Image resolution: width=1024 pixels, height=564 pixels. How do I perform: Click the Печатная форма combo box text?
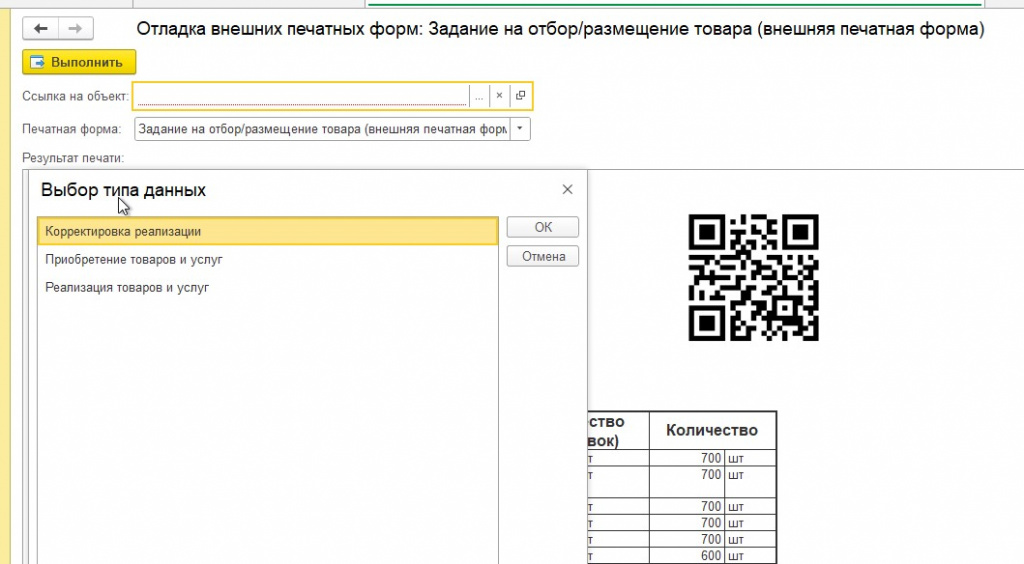pyautogui.click(x=323, y=129)
